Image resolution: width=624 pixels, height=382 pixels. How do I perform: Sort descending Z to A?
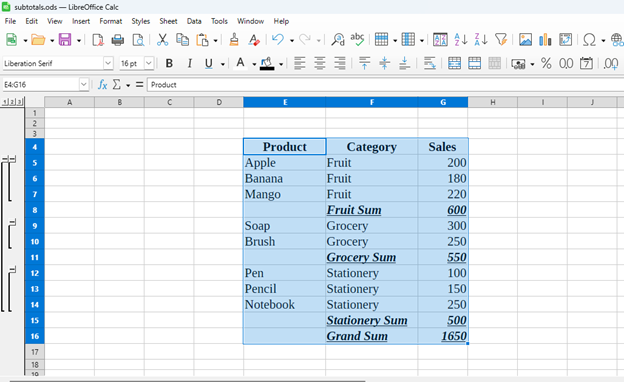click(481, 40)
